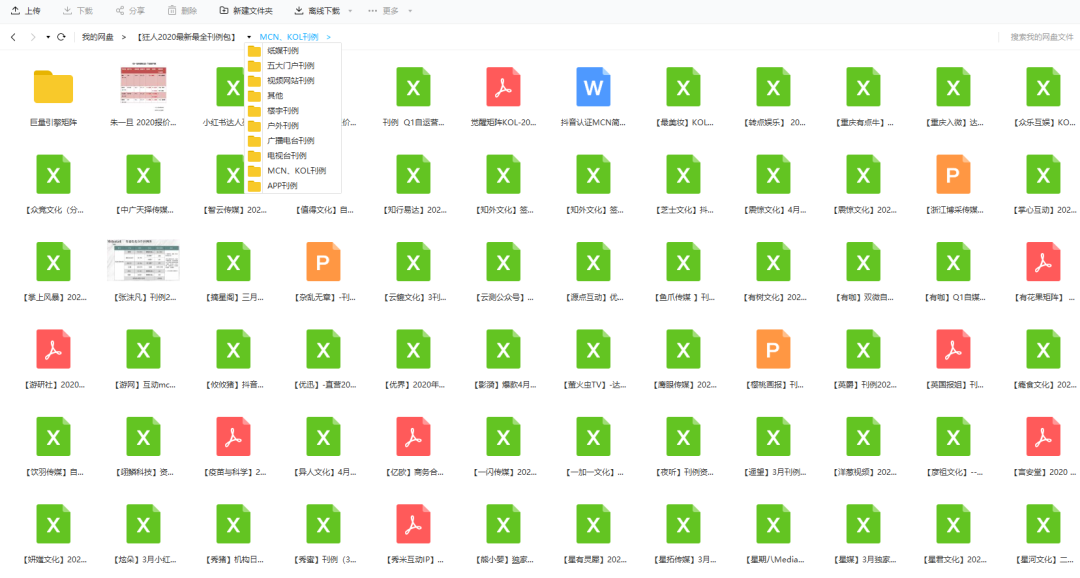Viewport: 1080px width, 578px height.
Task: Select the 【张沫凡】刊例 image thumbnail
Action: (x=143, y=260)
